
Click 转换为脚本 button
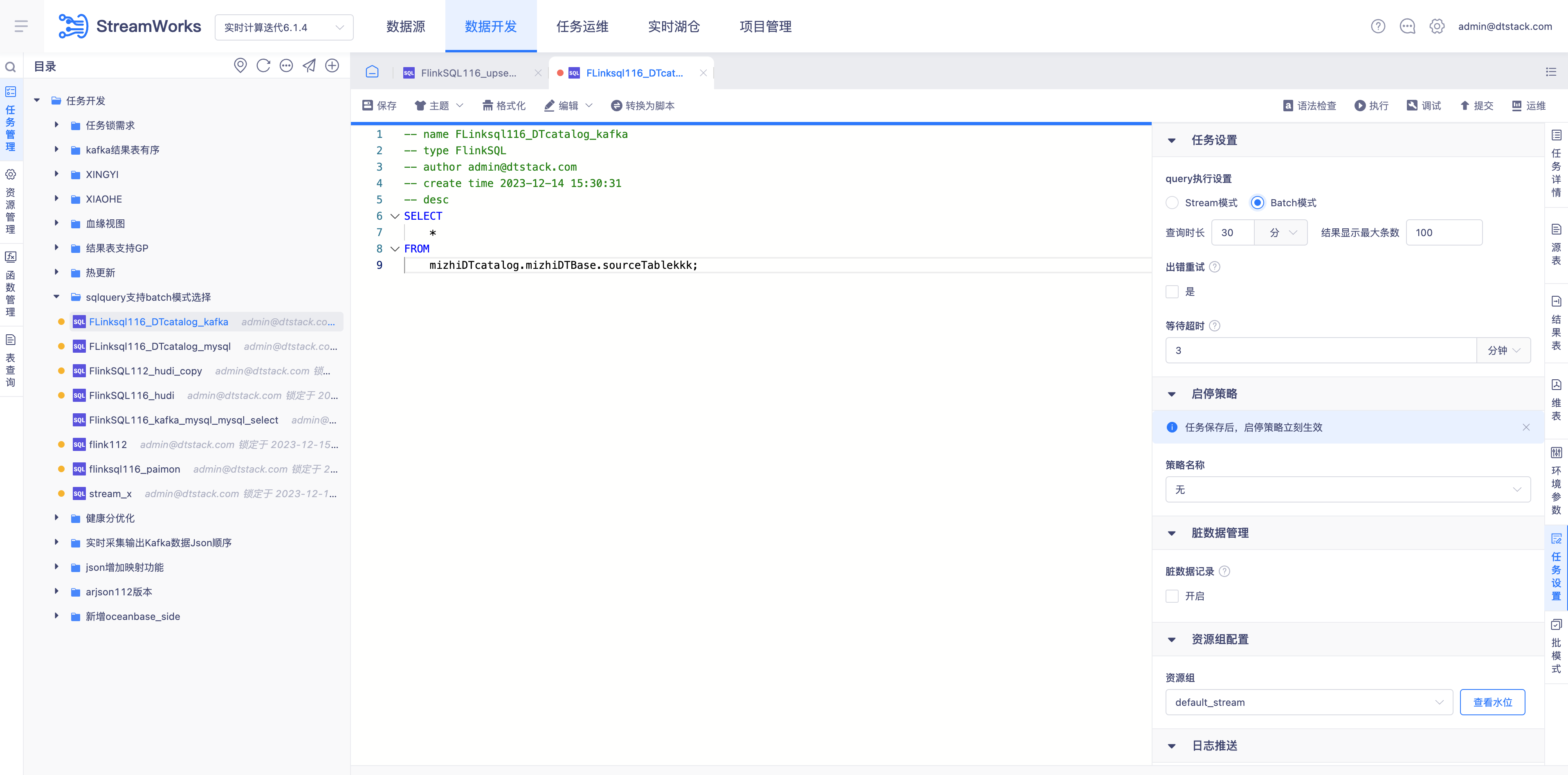pyautogui.click(x=643, y=106)
